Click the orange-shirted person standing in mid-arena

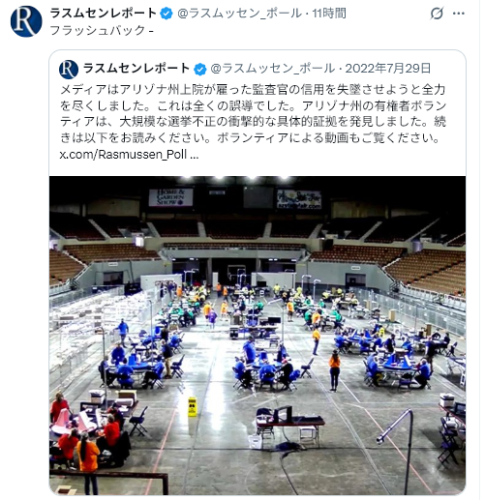(334, 371)
